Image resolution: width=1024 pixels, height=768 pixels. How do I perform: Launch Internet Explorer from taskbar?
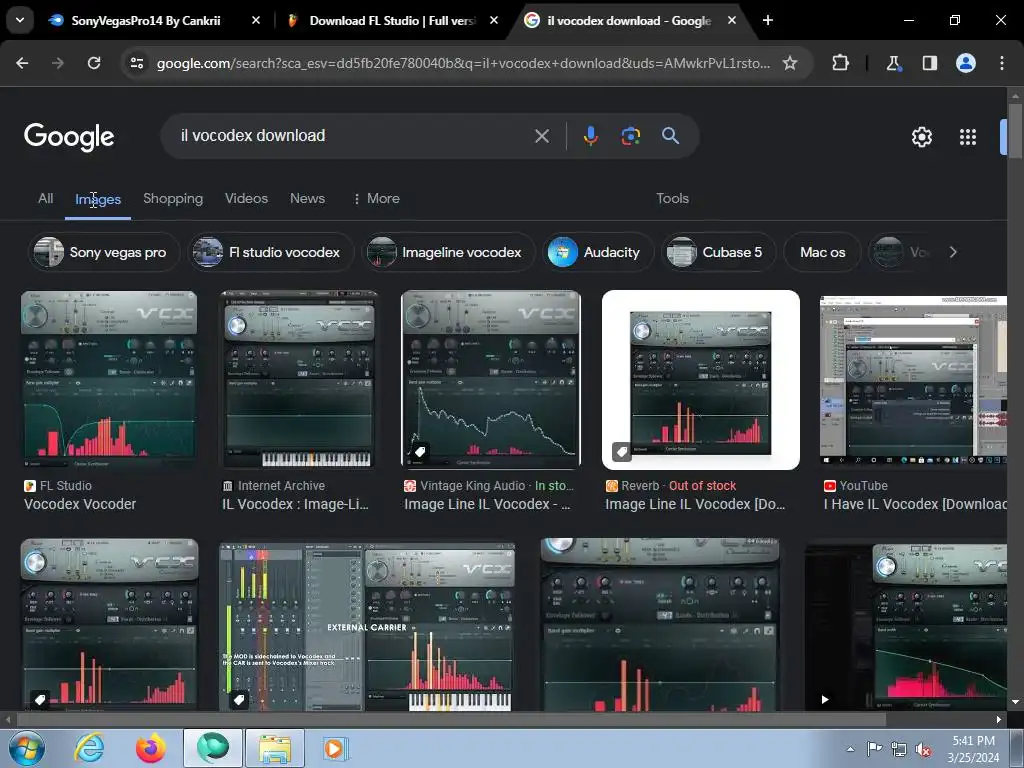click(89, 748)
